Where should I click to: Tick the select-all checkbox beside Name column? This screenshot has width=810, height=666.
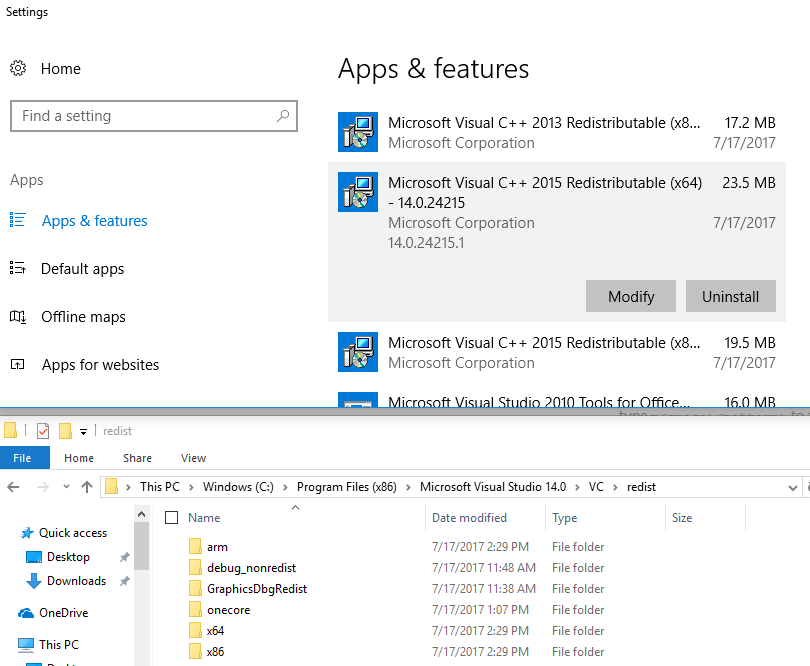[171, 518]
